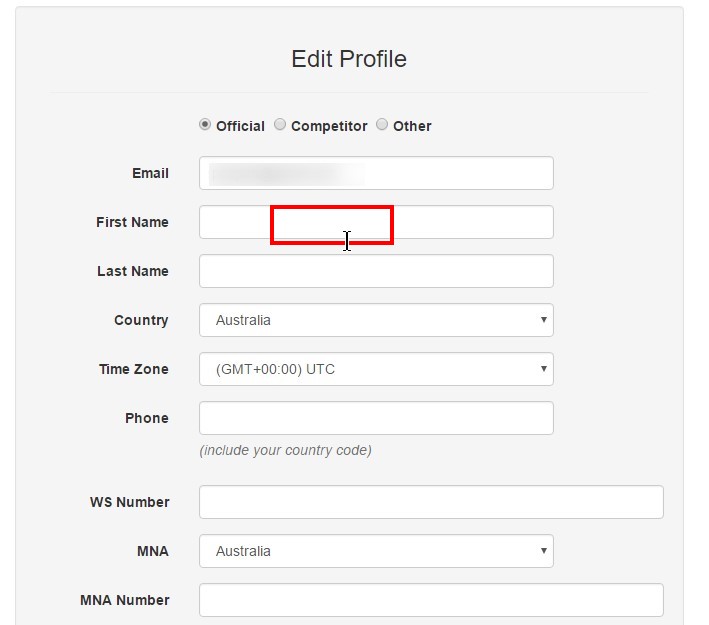This screenshot has height=625, width=709.
Task: Open the MNA dropdown list
Action: click(376, 551)
